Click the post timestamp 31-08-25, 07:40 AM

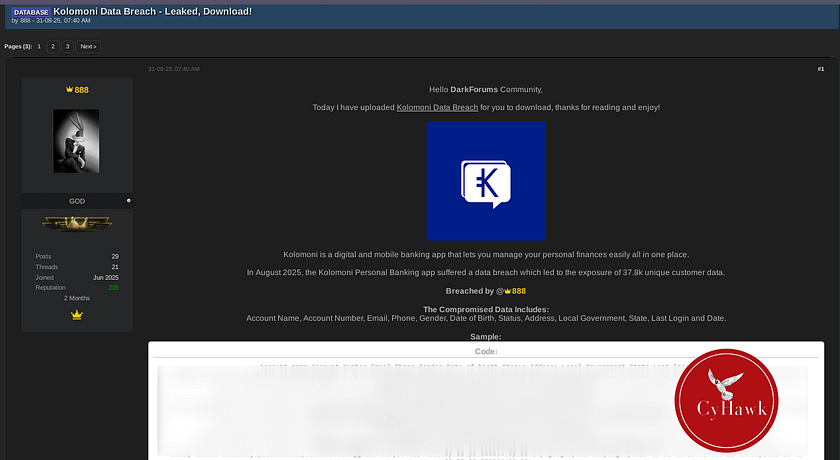tap(174, 69)
